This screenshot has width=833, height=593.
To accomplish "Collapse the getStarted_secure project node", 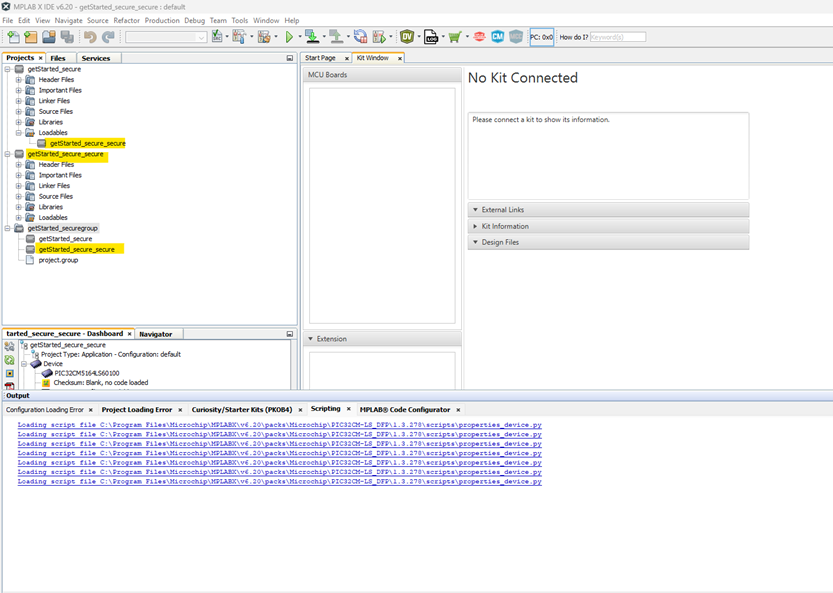I will (7, 69).
